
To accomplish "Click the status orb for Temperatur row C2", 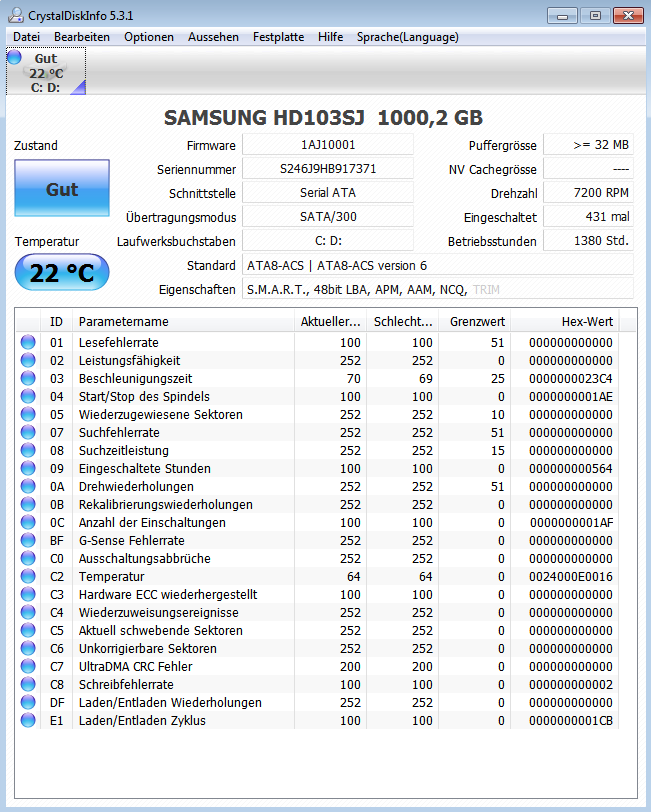I will 28,576.
